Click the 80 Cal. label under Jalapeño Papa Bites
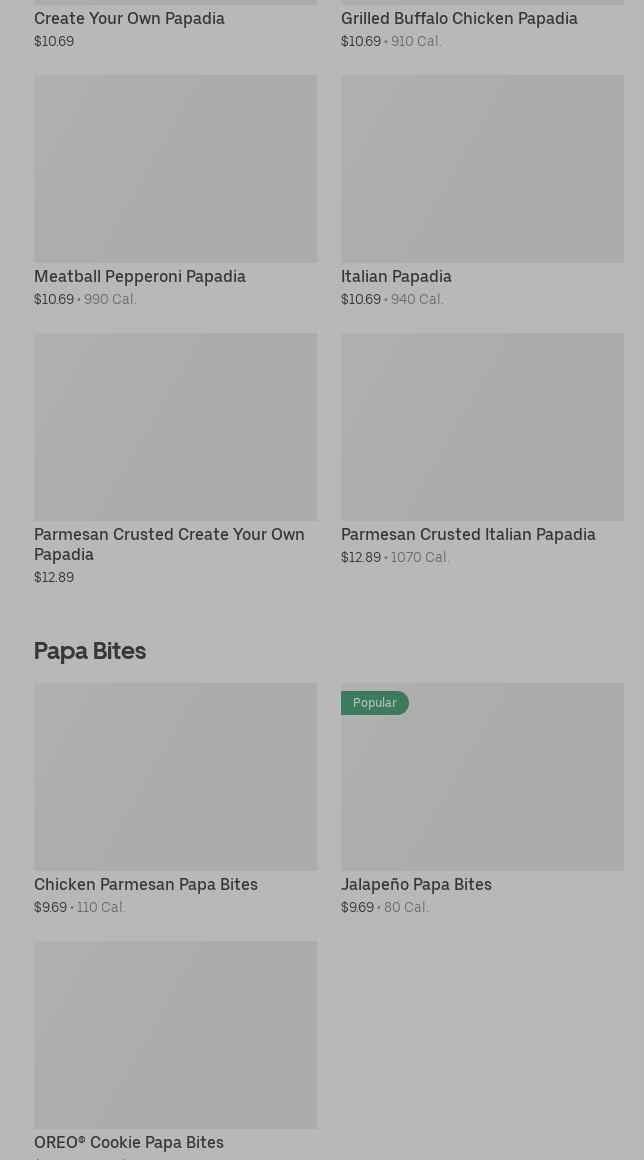The height and width of the screenshot is (1160, 644). (x=406, y=907)
